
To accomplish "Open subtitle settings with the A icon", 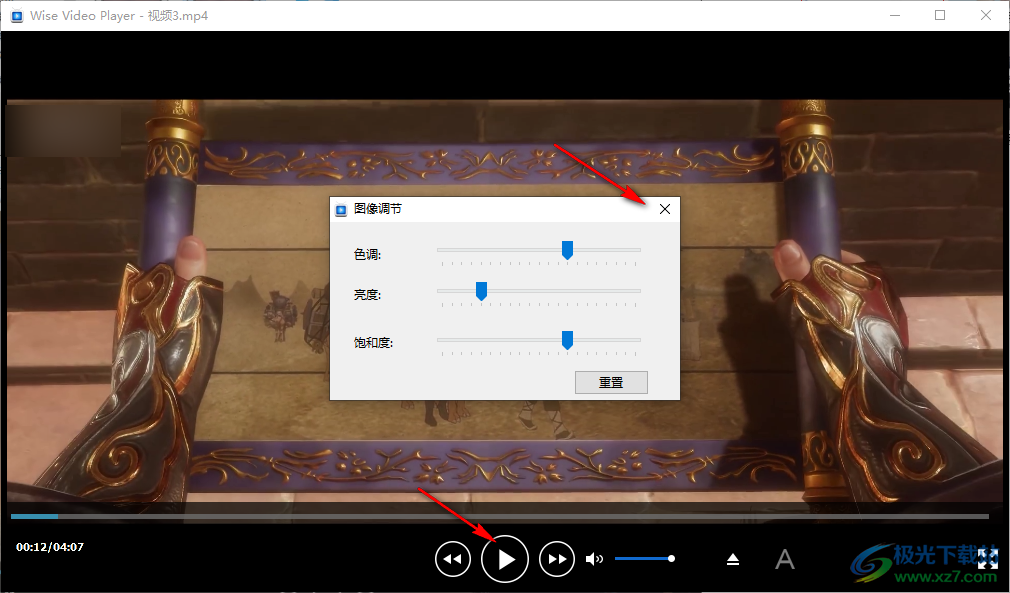I will (785, 559).
